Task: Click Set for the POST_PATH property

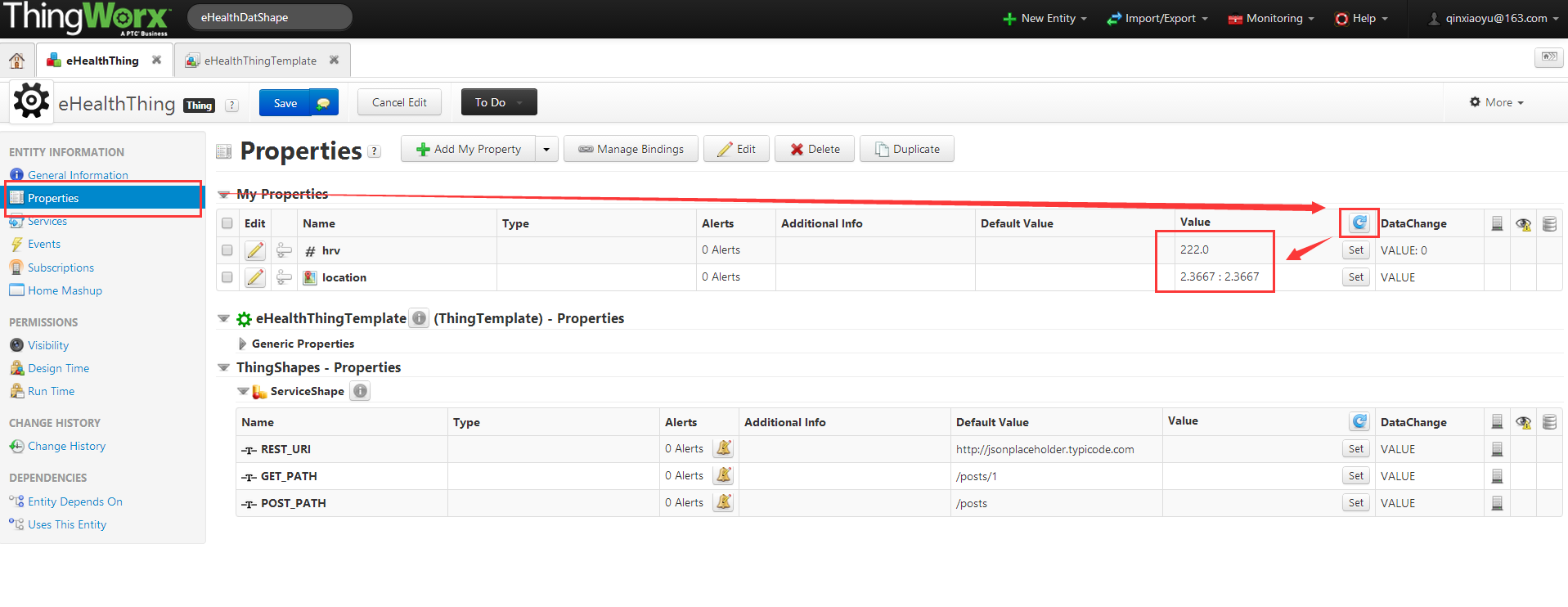Action: (1356, 503)
